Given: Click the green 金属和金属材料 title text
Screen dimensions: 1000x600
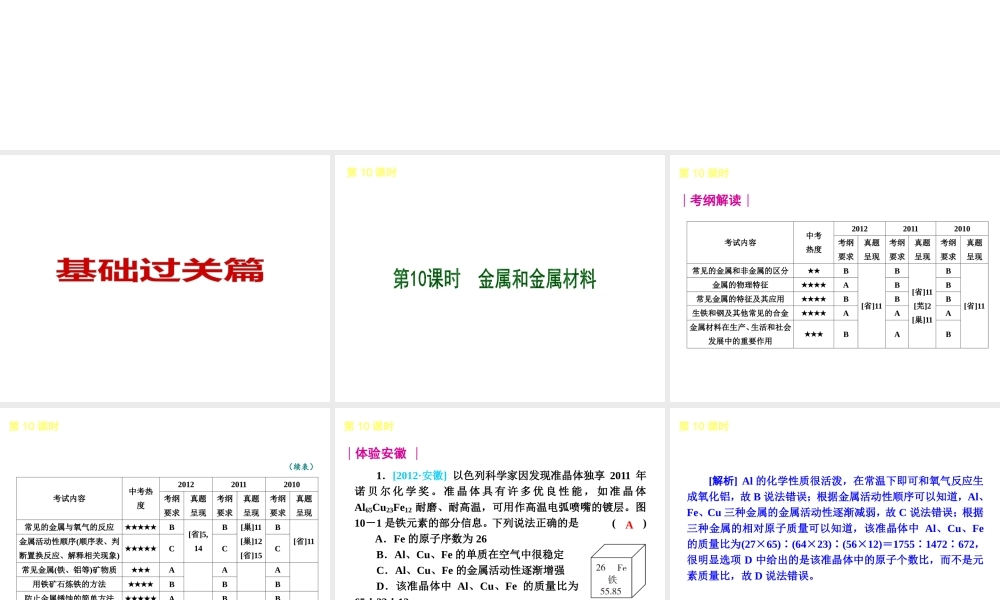Looking at the screenshot, I should click(x=537, y=279).
